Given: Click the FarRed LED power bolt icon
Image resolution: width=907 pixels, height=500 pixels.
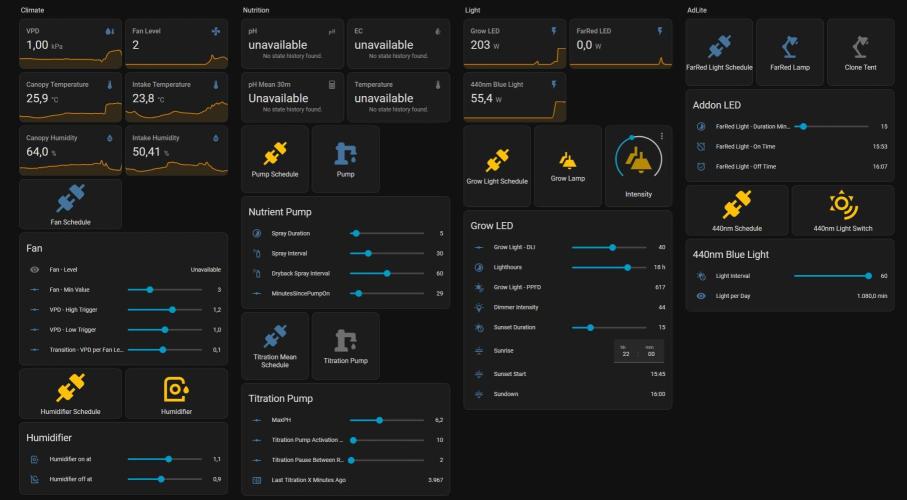Looking at the screenshot, I should 660,31.
